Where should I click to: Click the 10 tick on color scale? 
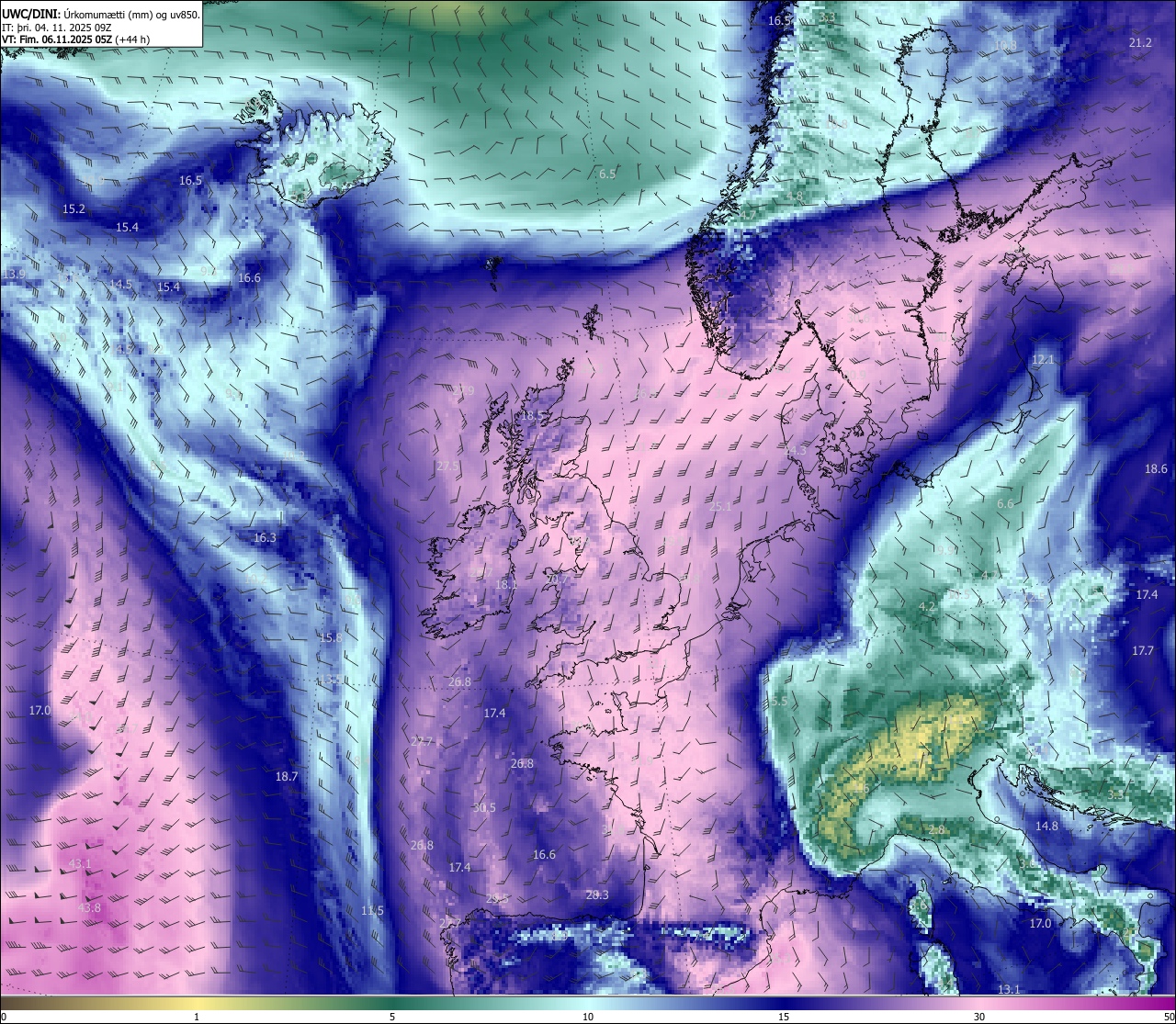point(588,1017)
